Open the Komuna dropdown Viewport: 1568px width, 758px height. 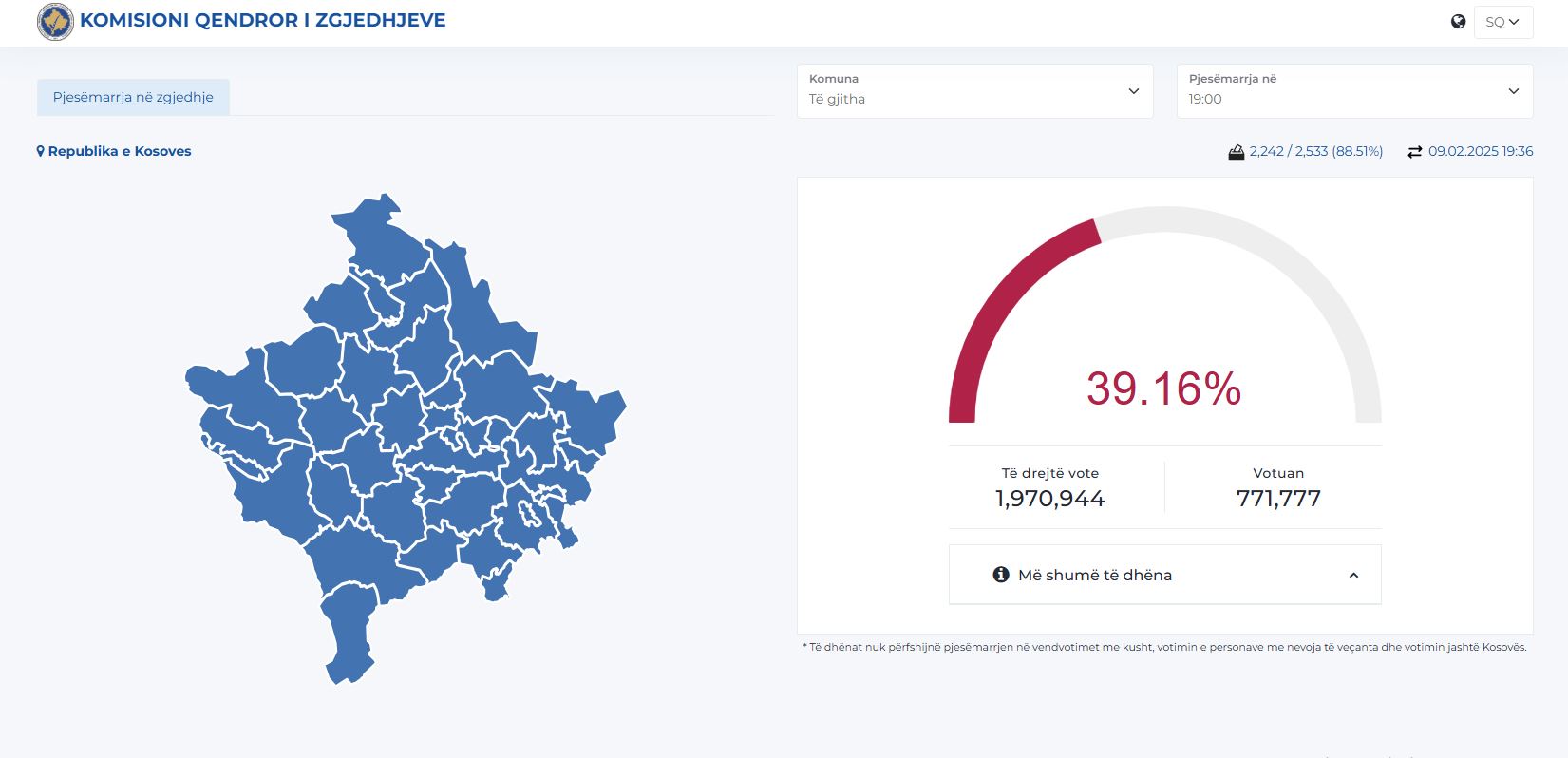tap(974, 91)
